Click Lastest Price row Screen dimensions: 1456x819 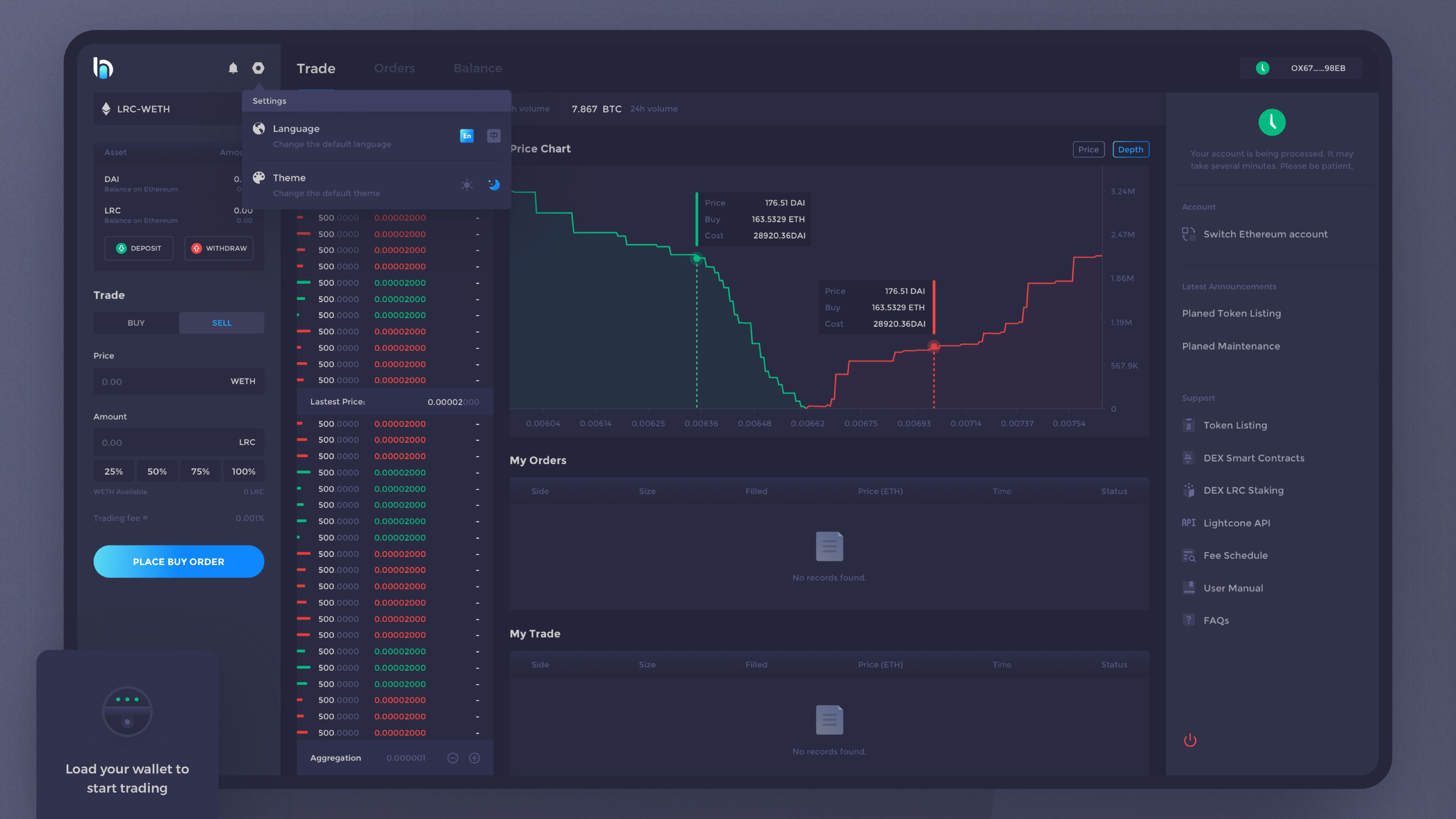(x=394, y=402)
